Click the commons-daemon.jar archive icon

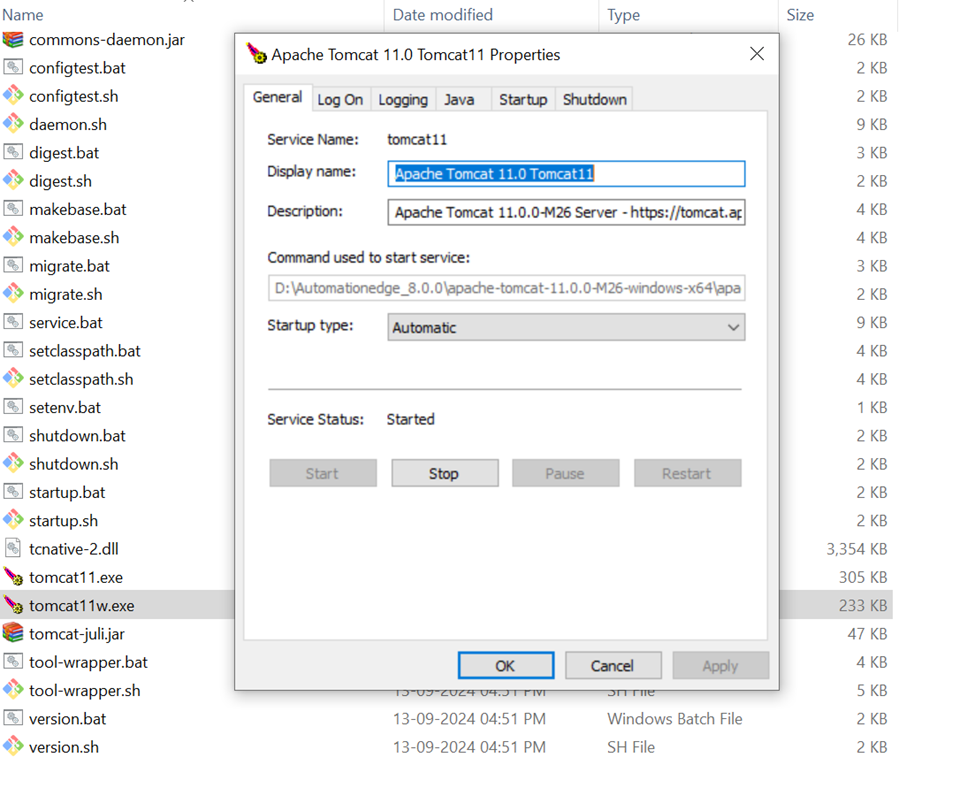coord(15,40)
